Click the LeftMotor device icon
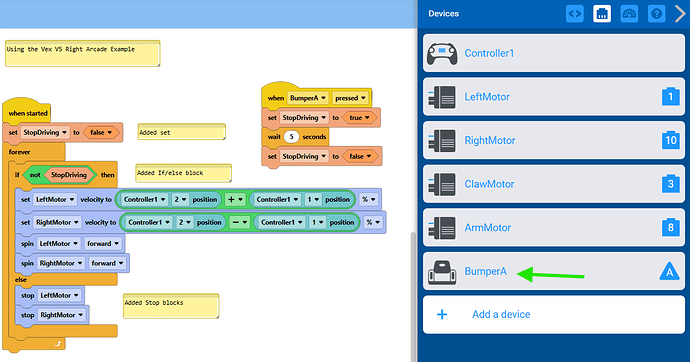690x362 pixels. click(x=442, y=97)
